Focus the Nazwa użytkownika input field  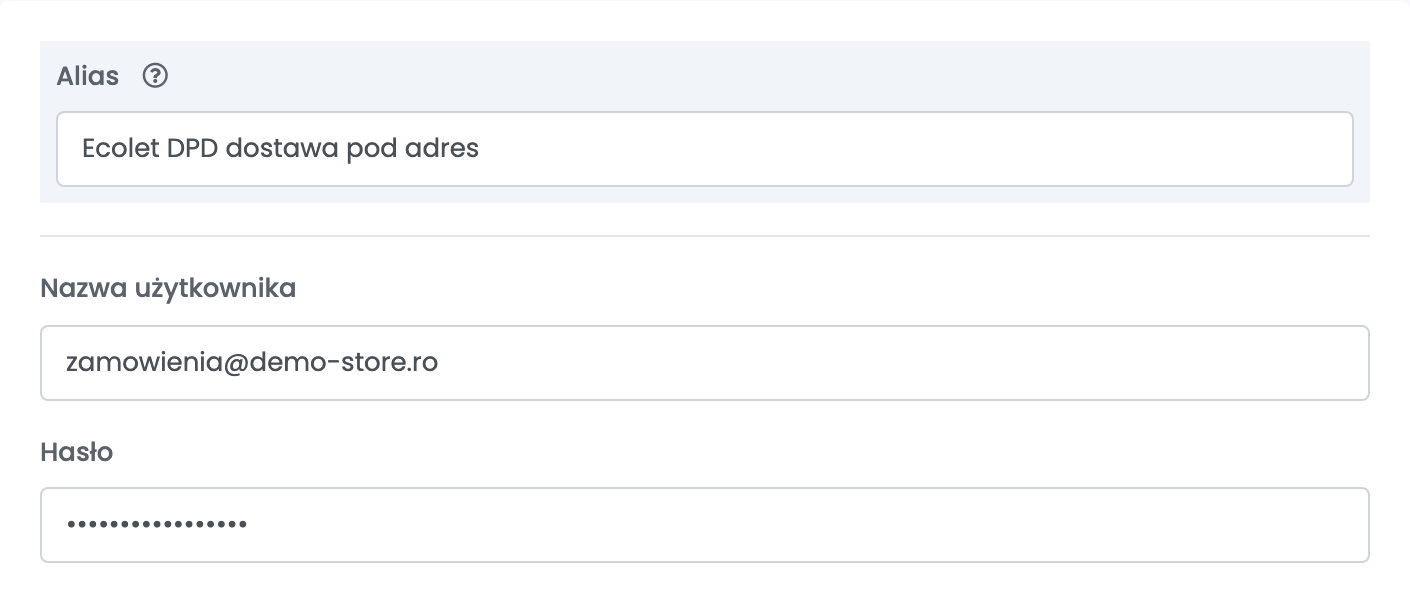(705, 363)
